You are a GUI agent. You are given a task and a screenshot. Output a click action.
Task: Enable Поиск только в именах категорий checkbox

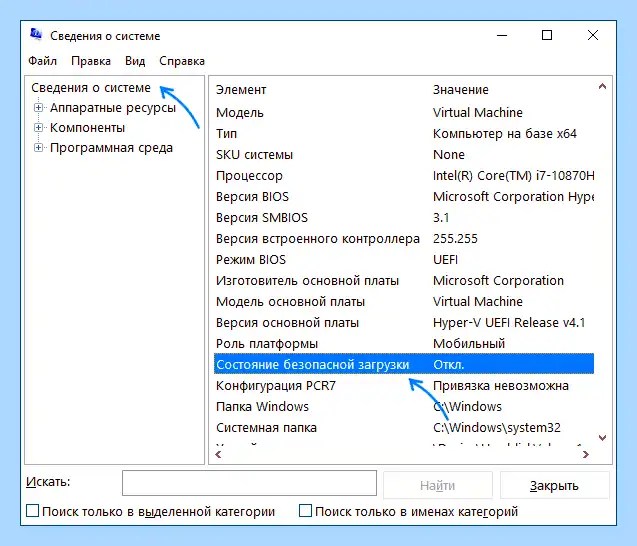click(x=305, y=511)
